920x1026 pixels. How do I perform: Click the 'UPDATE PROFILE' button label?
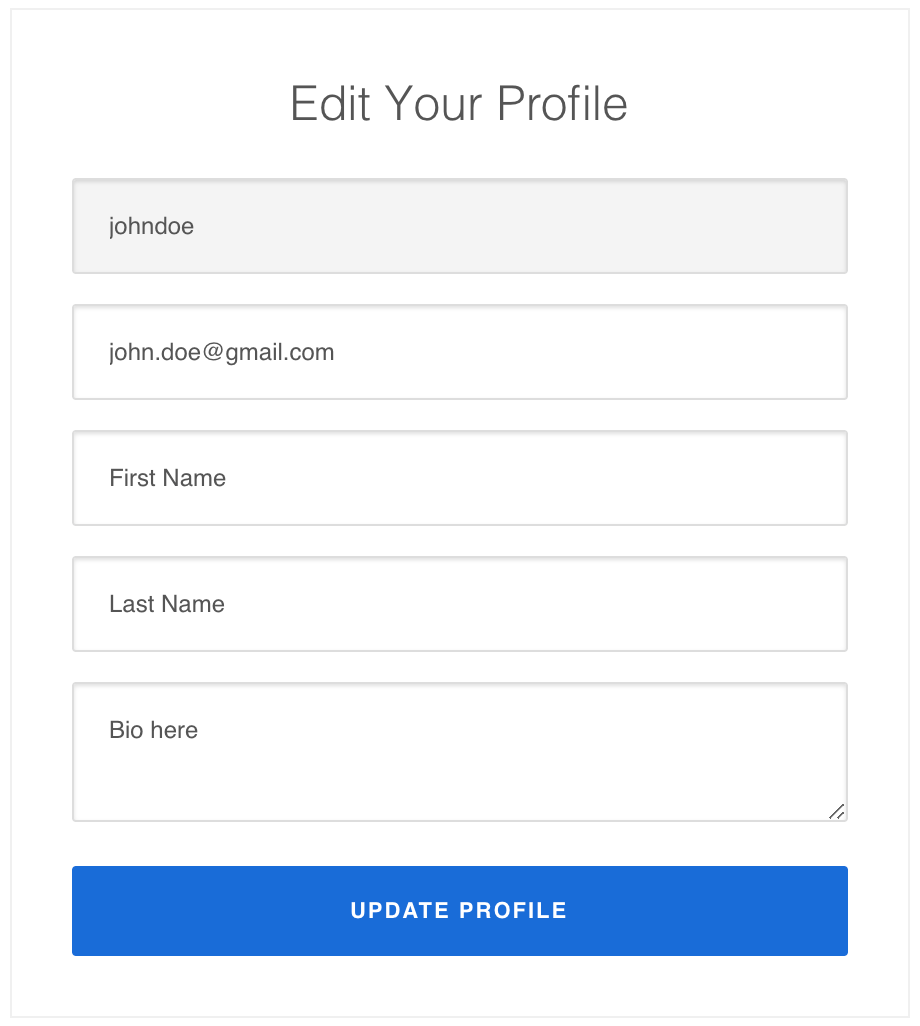[x=459, y=911]
